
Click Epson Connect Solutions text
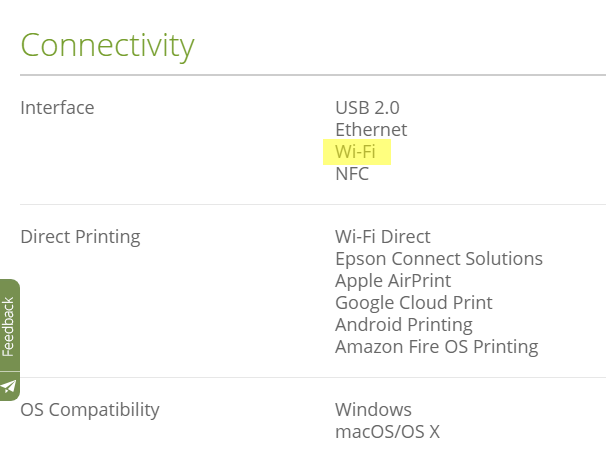[438, 259]
